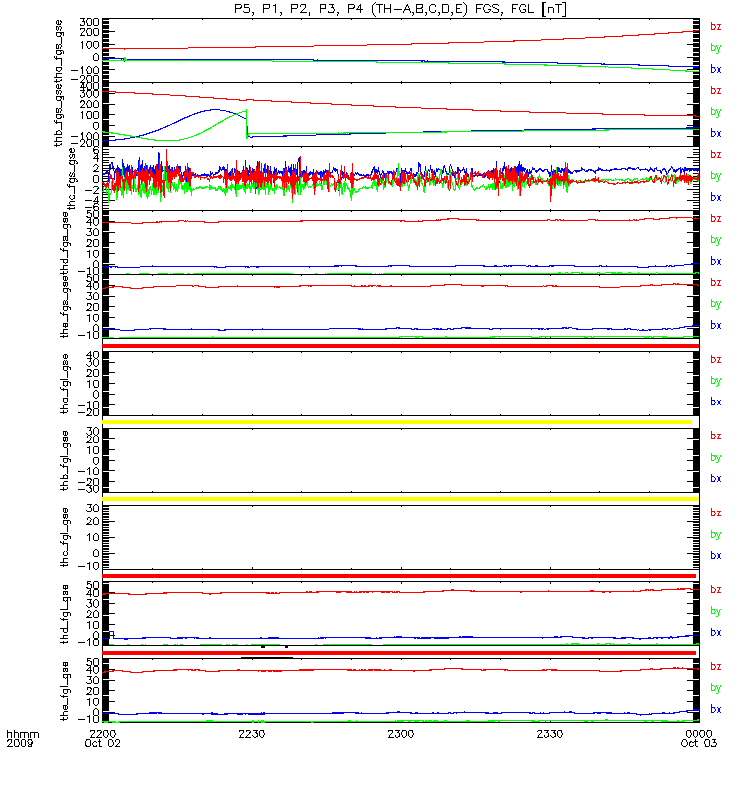Click red status bar above the_fgl_gse panel
Image resolution: width=750 pixels, height=800 pixels.
399,653
